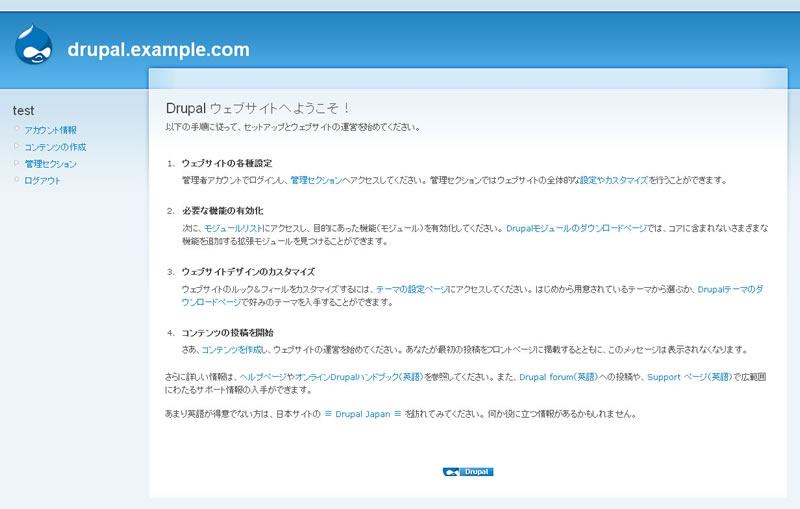800x509 pixels.
Task: Open コンテンツの作成 in sidebar
Action: click(55, 147)
